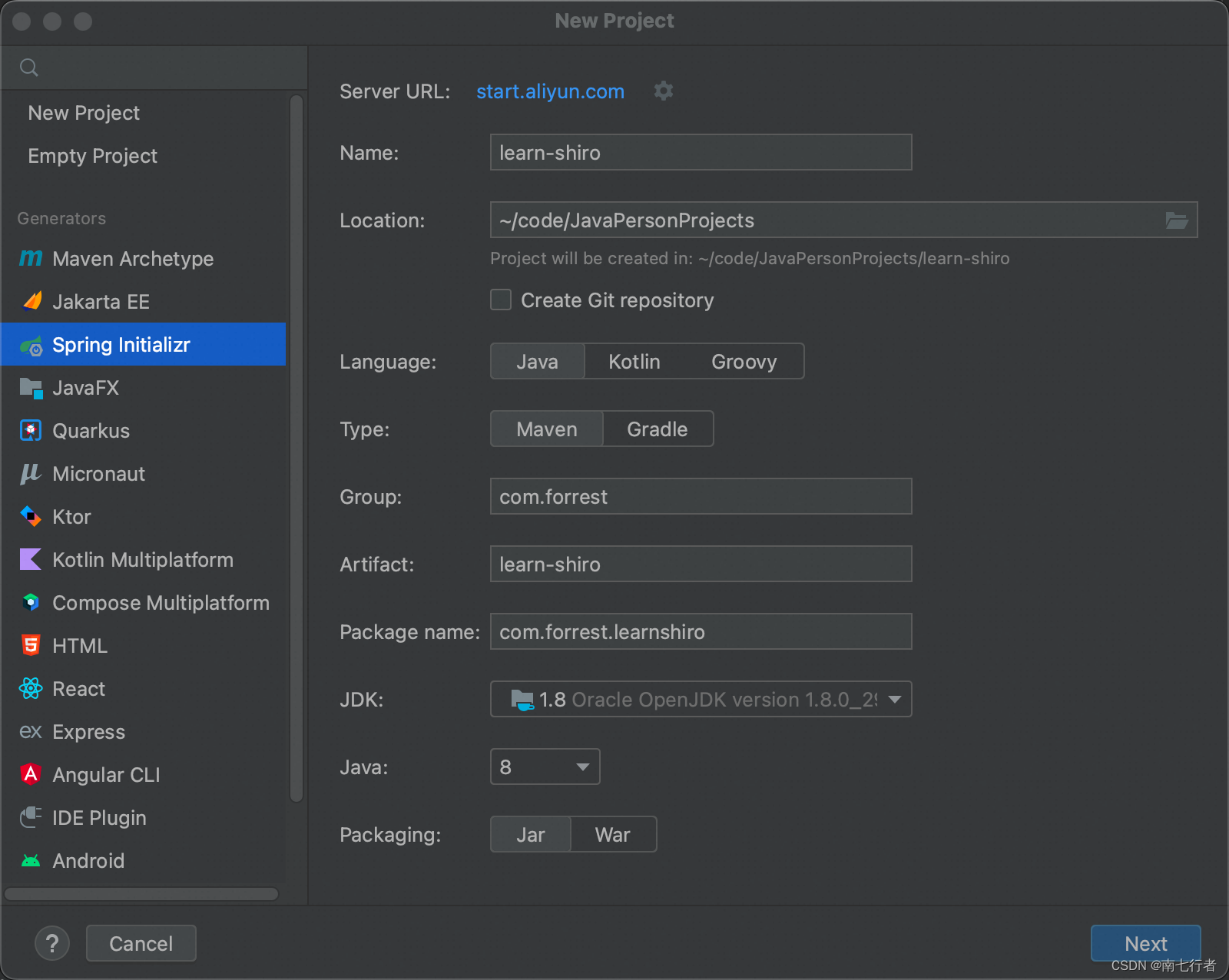Screen dimensions: 1229x980
Task: Click the Quarkus generator icon
Action: coord(31,431)
